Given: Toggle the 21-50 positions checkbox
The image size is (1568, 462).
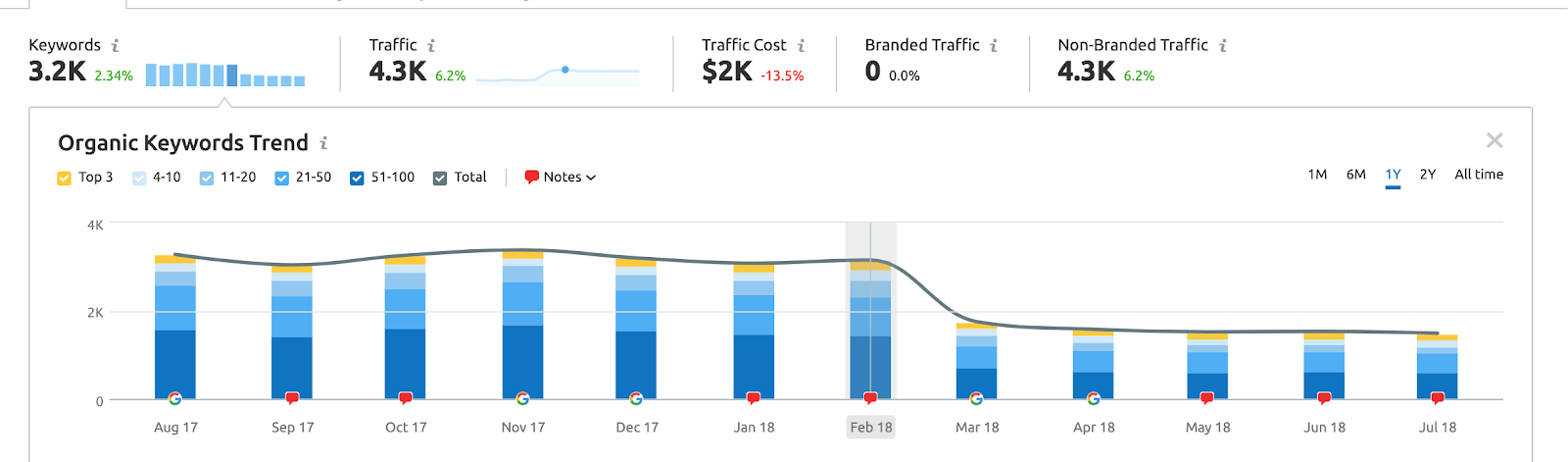Looking at the screenshot, I should click(282, 178).
